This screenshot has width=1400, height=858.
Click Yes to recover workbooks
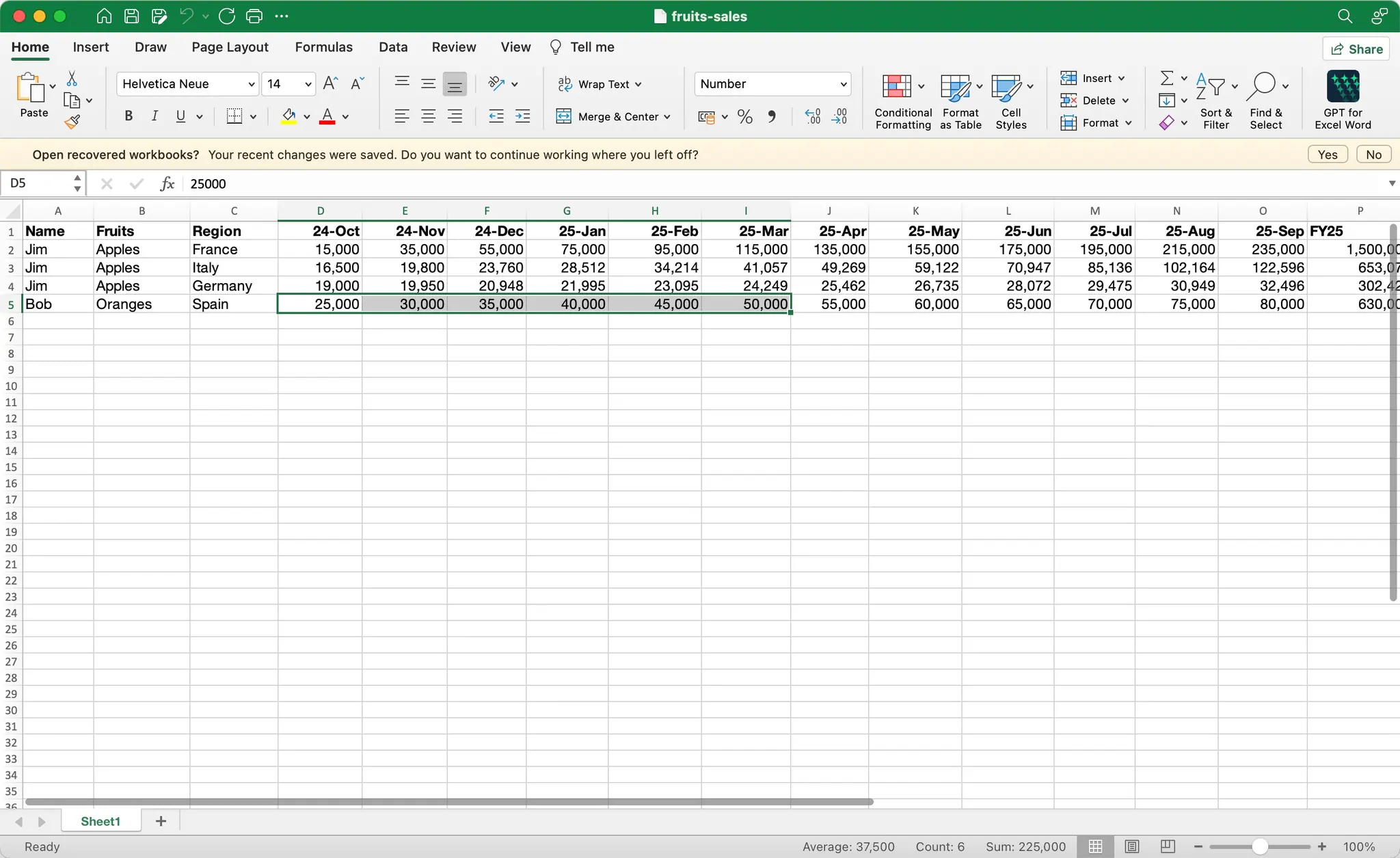[1325, 154]
